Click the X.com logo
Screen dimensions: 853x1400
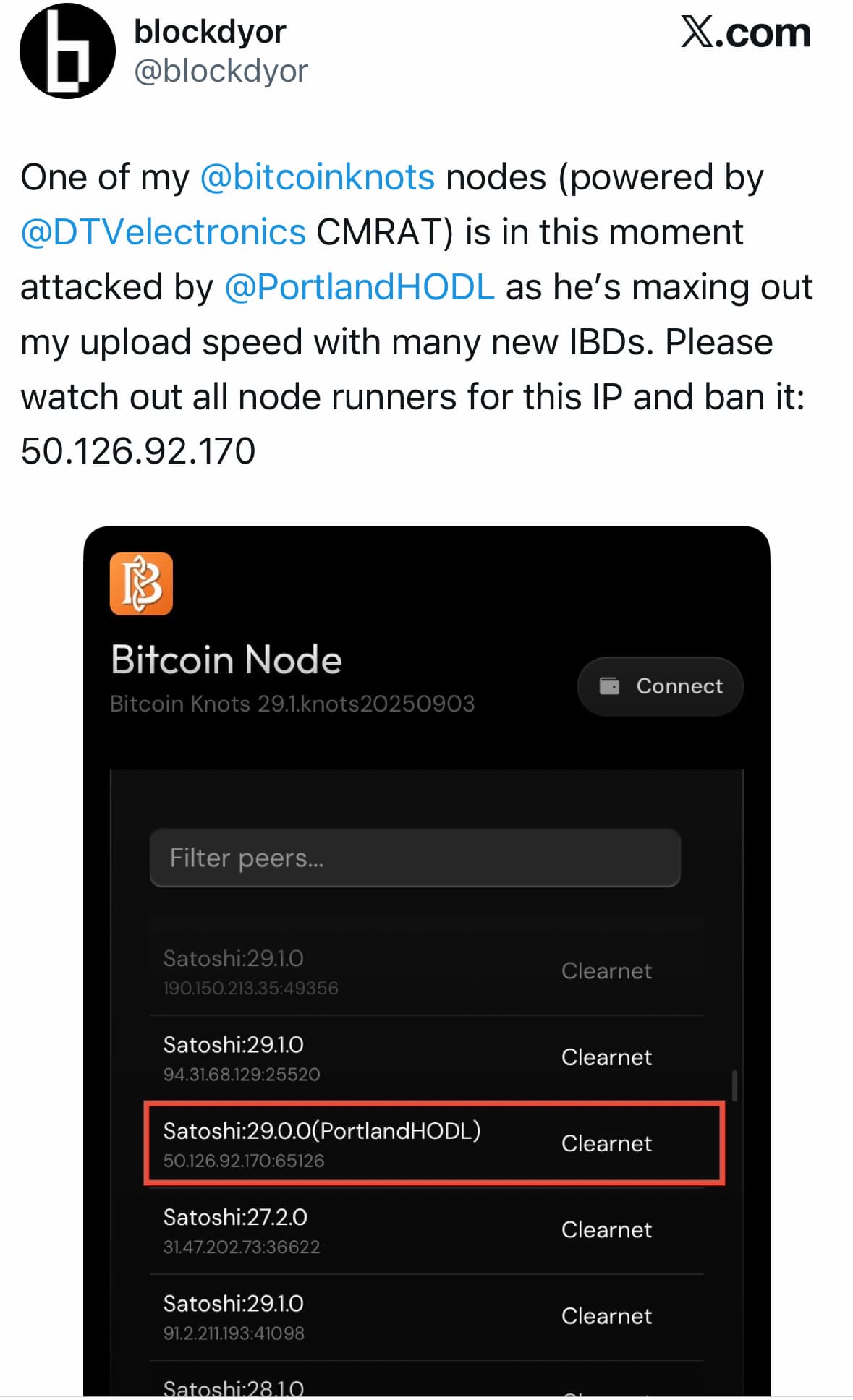(x=744, y=33)
